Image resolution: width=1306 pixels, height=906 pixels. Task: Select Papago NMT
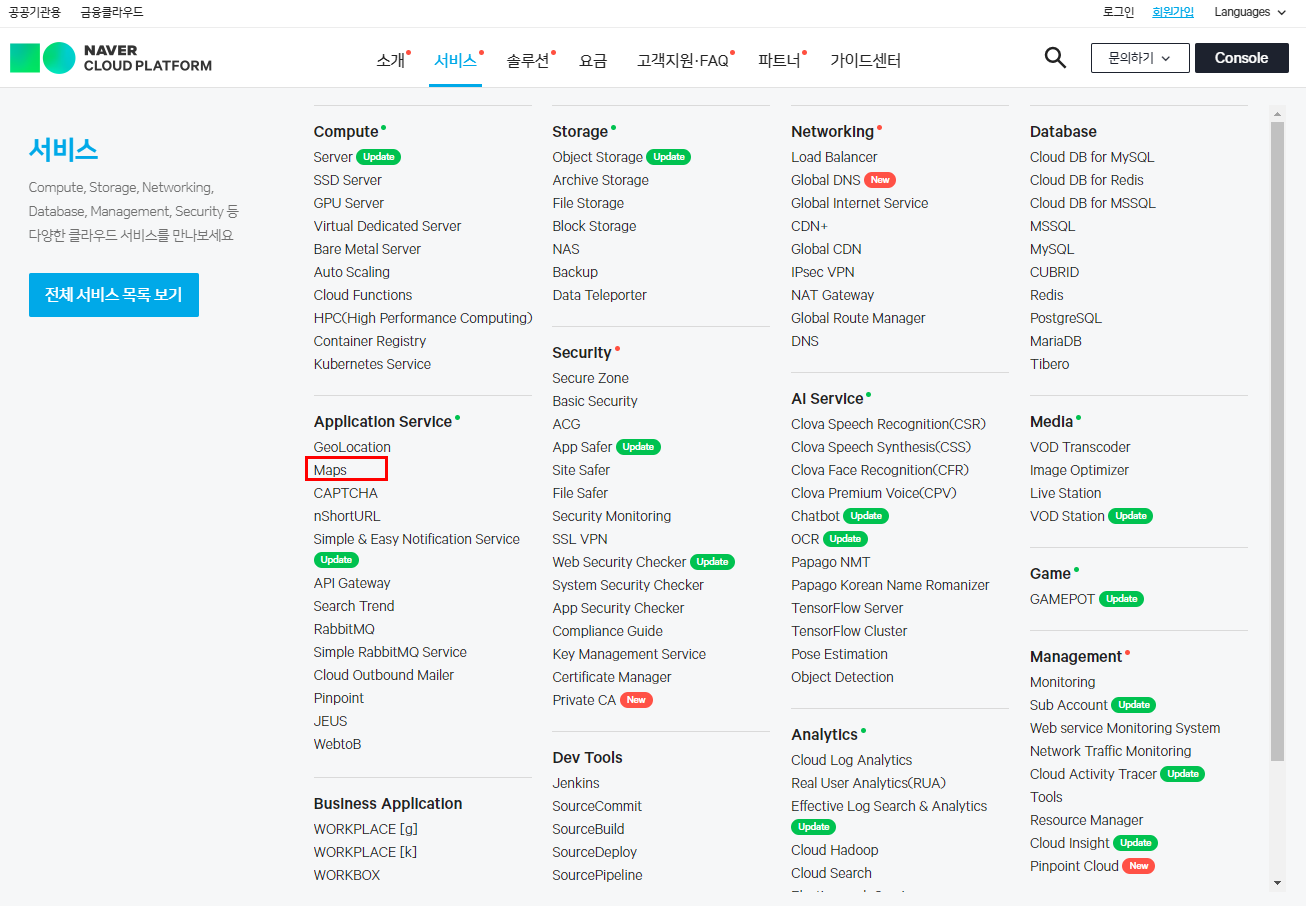pos(830,562)
